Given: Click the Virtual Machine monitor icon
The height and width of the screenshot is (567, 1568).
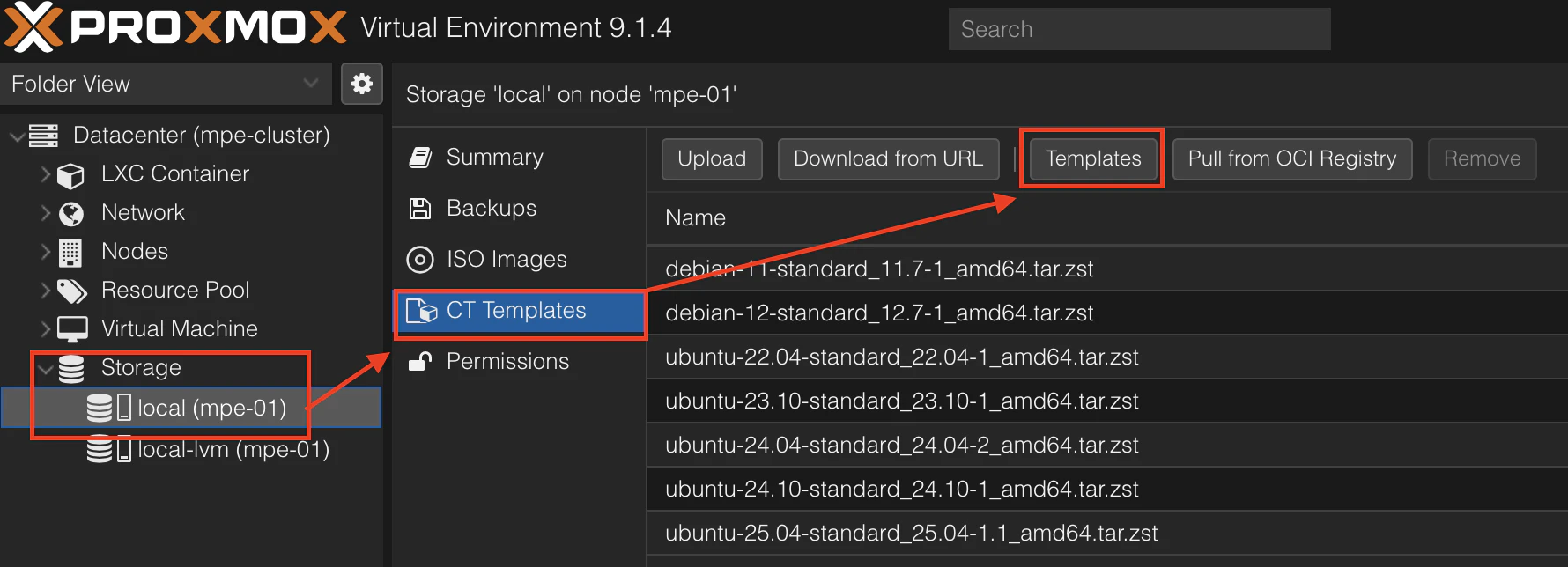Looking at the screenshot, I should [72, 329].
